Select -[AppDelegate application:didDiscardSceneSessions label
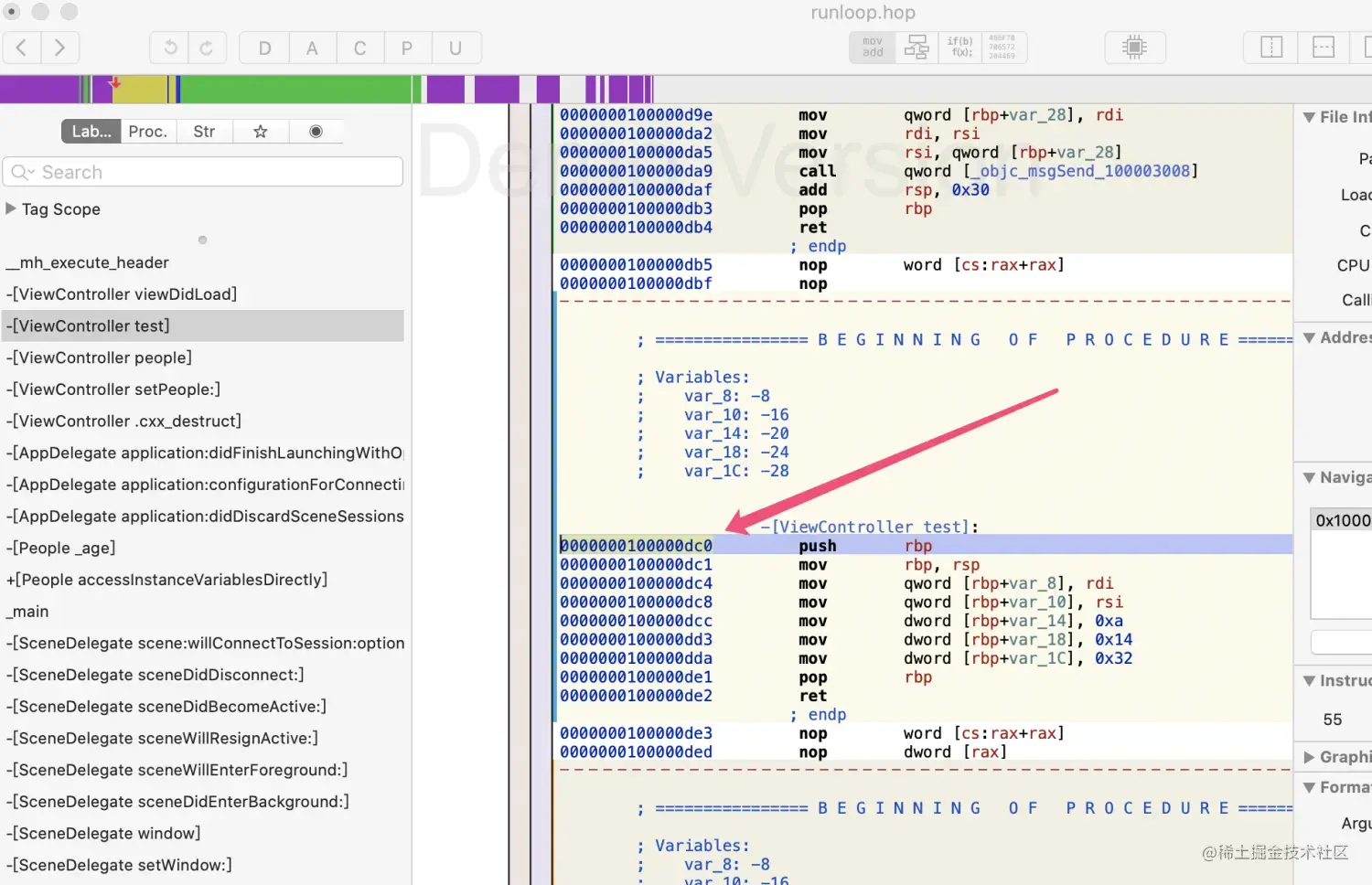The height and width of the screenshot is (885, 1372). pyautogui.click(x=202, y=517)
